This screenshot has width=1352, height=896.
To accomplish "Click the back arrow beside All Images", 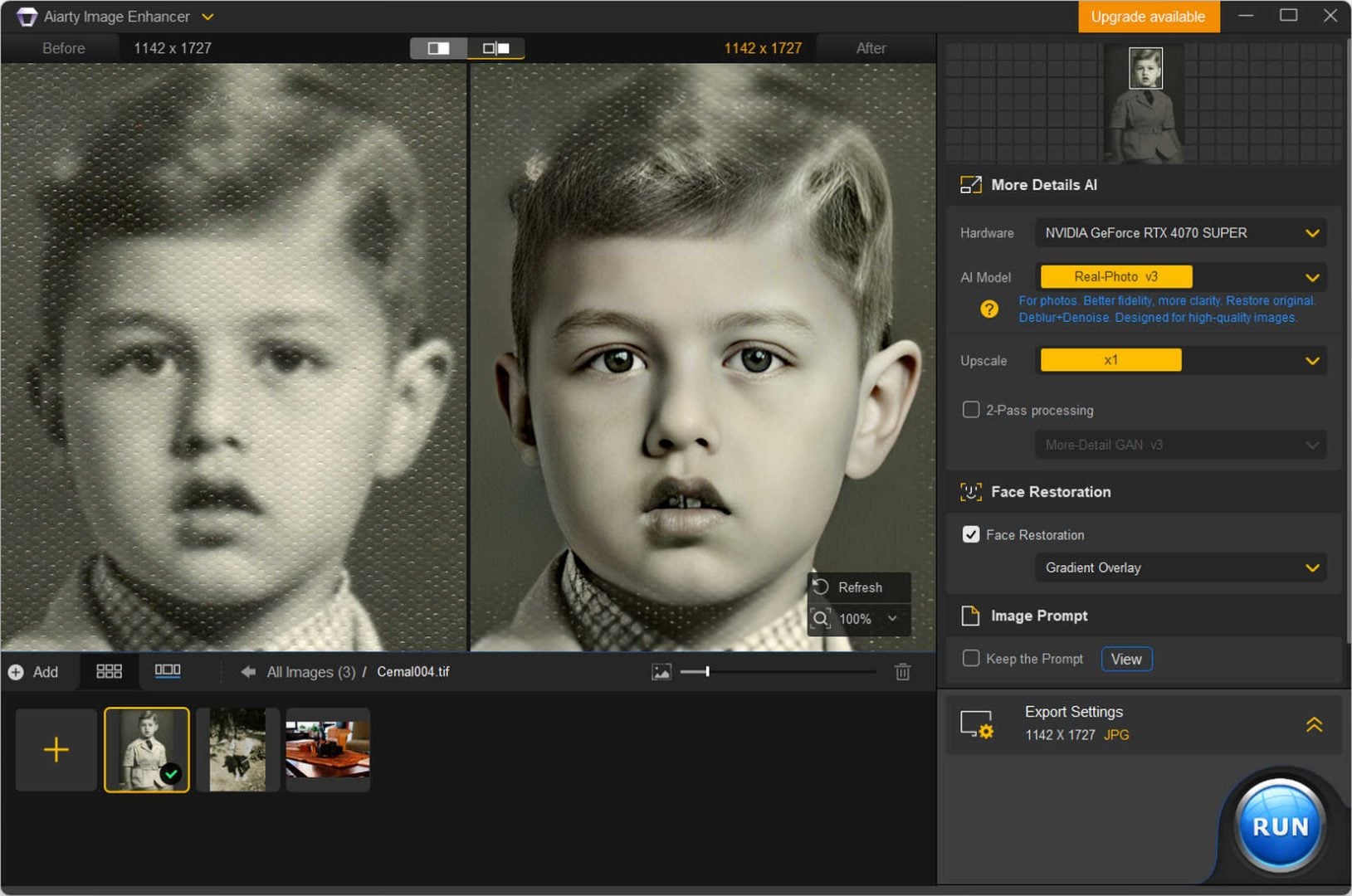I will [247, 672].
